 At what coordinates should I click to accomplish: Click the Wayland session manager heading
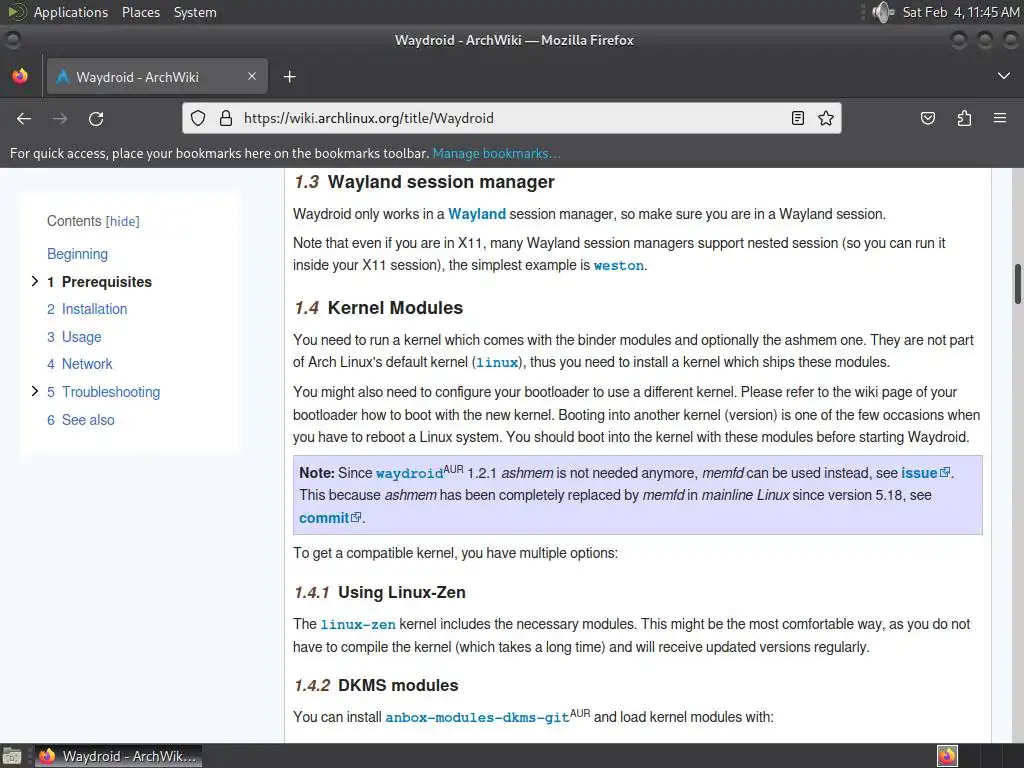coord(441,182)
